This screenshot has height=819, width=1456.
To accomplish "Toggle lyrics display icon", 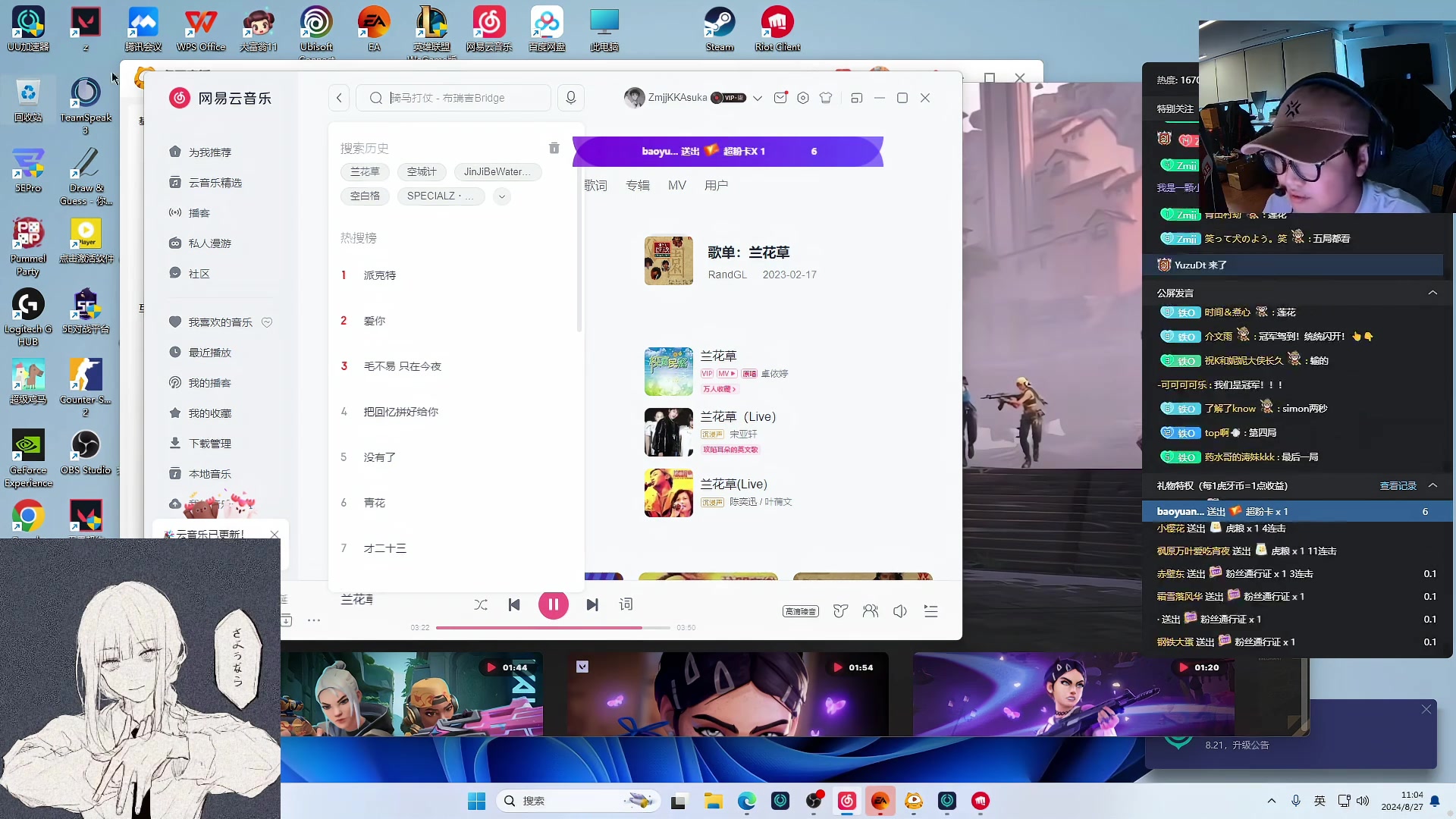I will (626, 604).
